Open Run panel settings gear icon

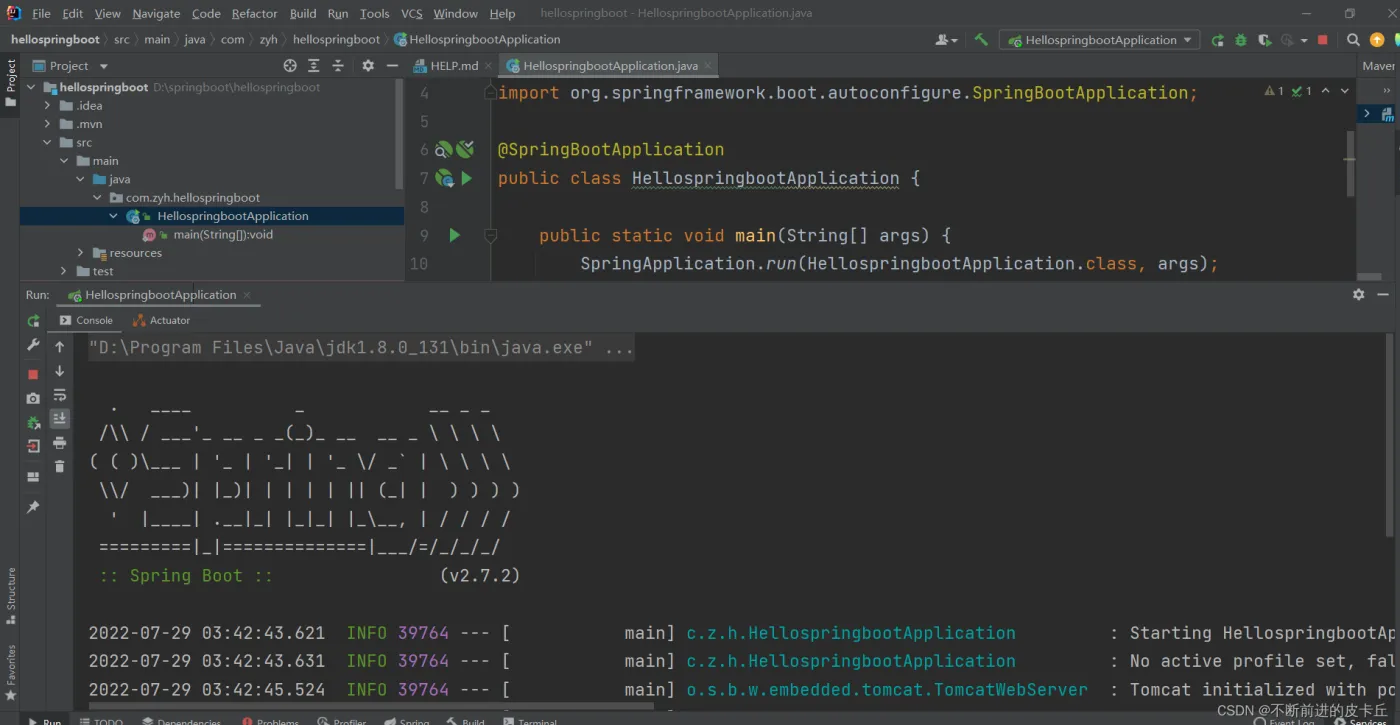(x=1358, y=295)
